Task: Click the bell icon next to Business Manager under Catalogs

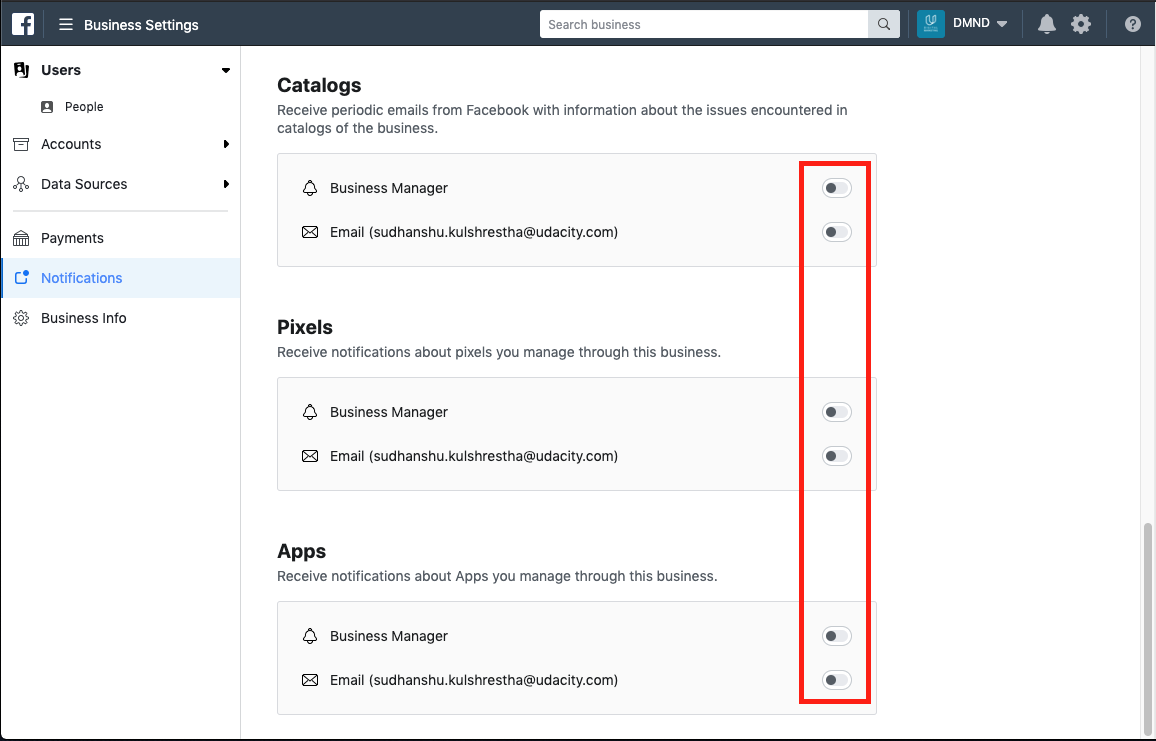Action: [x=310, y=187]
